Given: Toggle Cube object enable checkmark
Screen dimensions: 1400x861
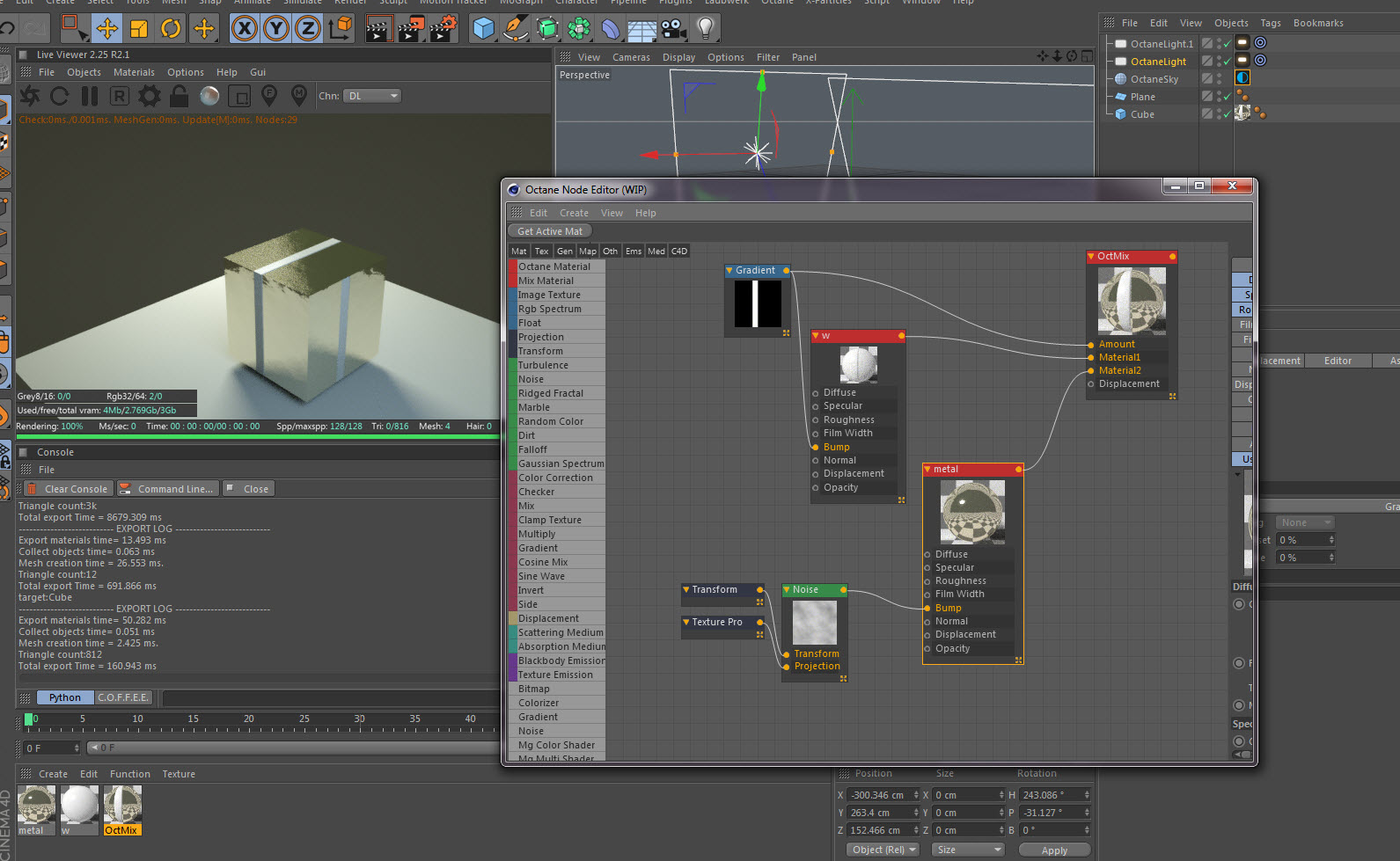Looking at the screenshot, I should coord(1228,114).
